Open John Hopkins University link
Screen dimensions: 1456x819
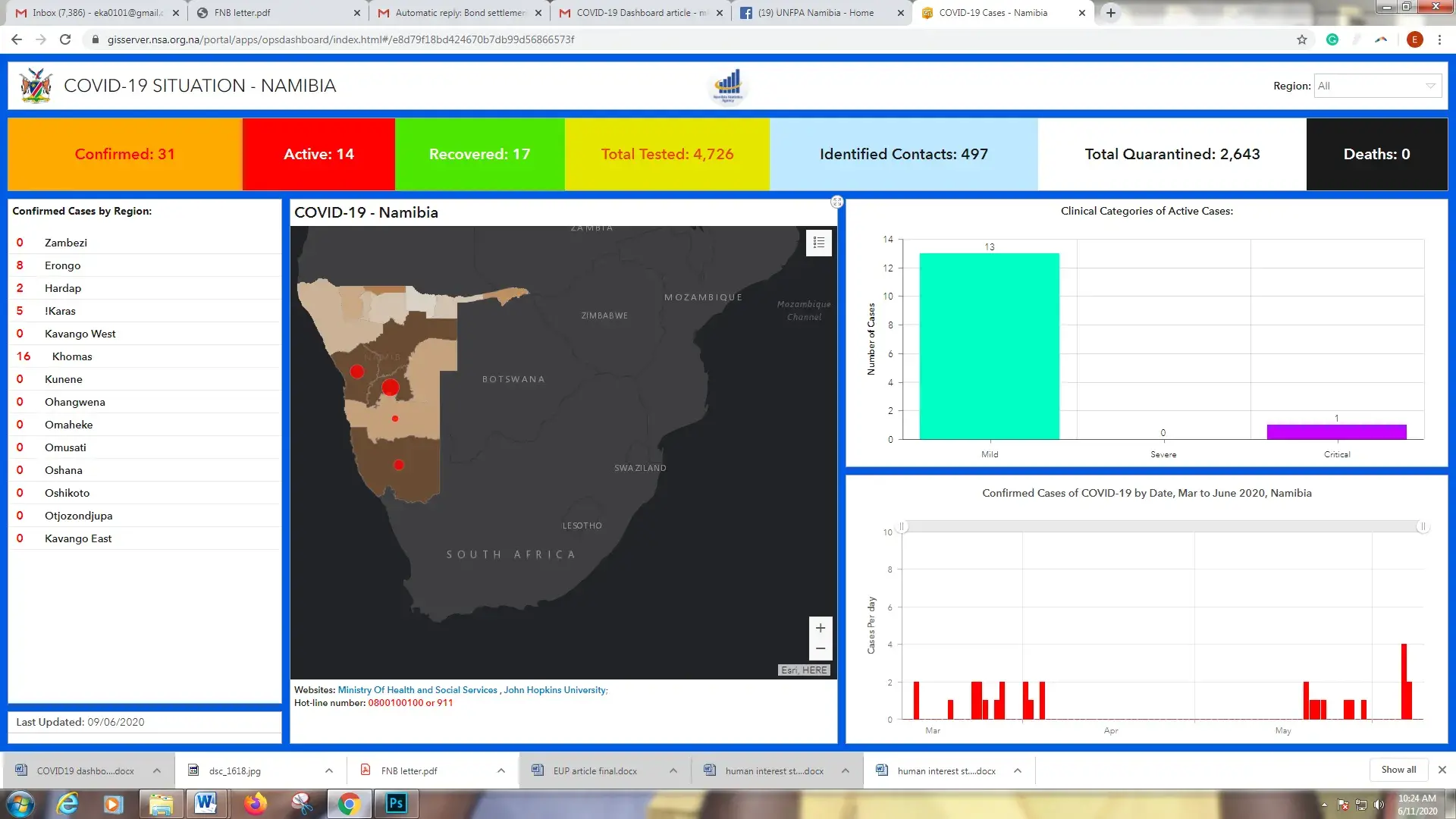(x=555, y=690)
